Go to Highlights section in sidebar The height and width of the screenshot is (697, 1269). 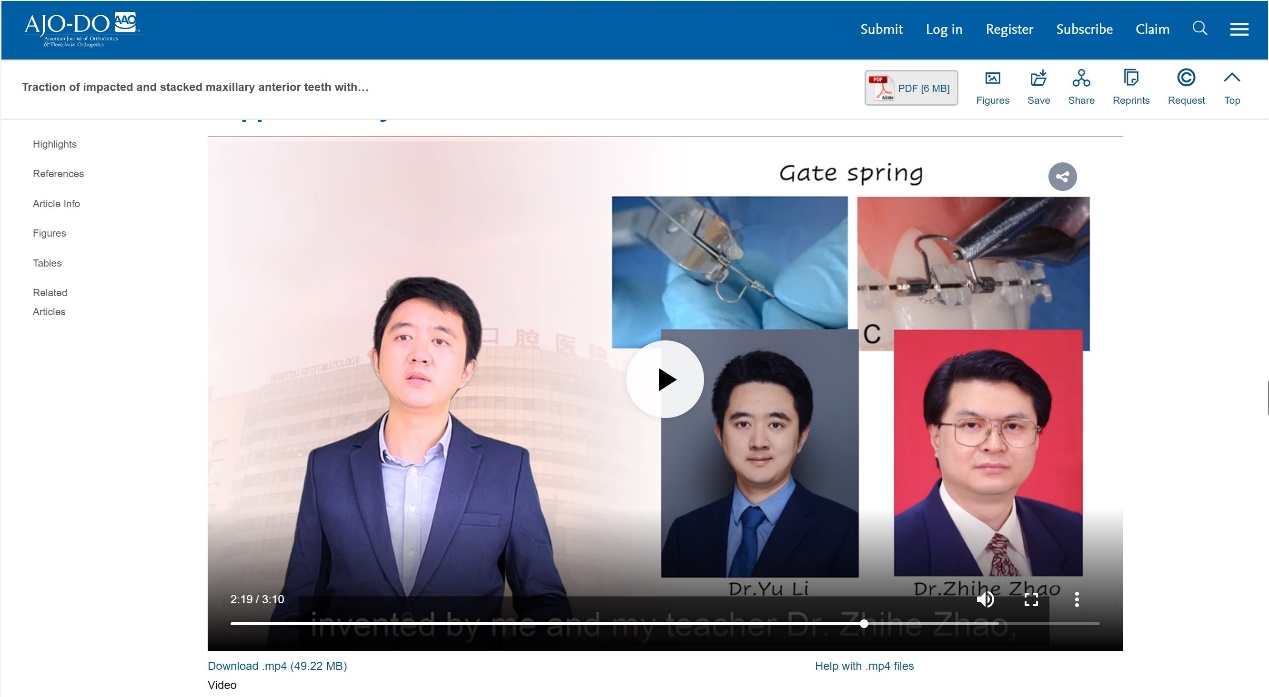point(55,144)
